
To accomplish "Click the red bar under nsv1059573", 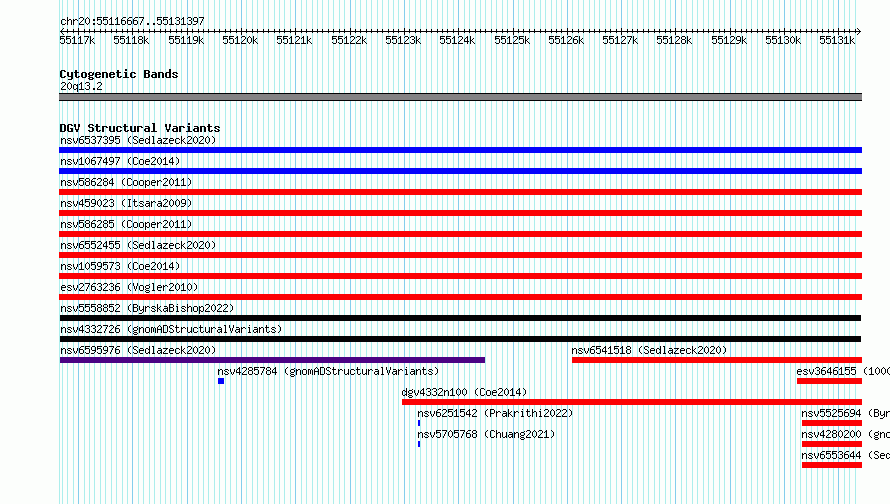I will coord(460,276).
